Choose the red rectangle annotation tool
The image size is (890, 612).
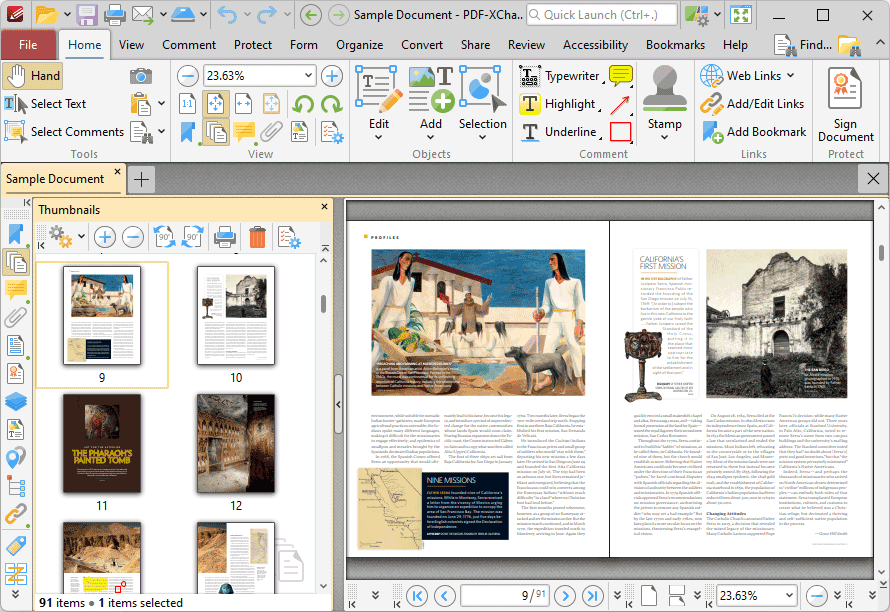tap(620, 132)
